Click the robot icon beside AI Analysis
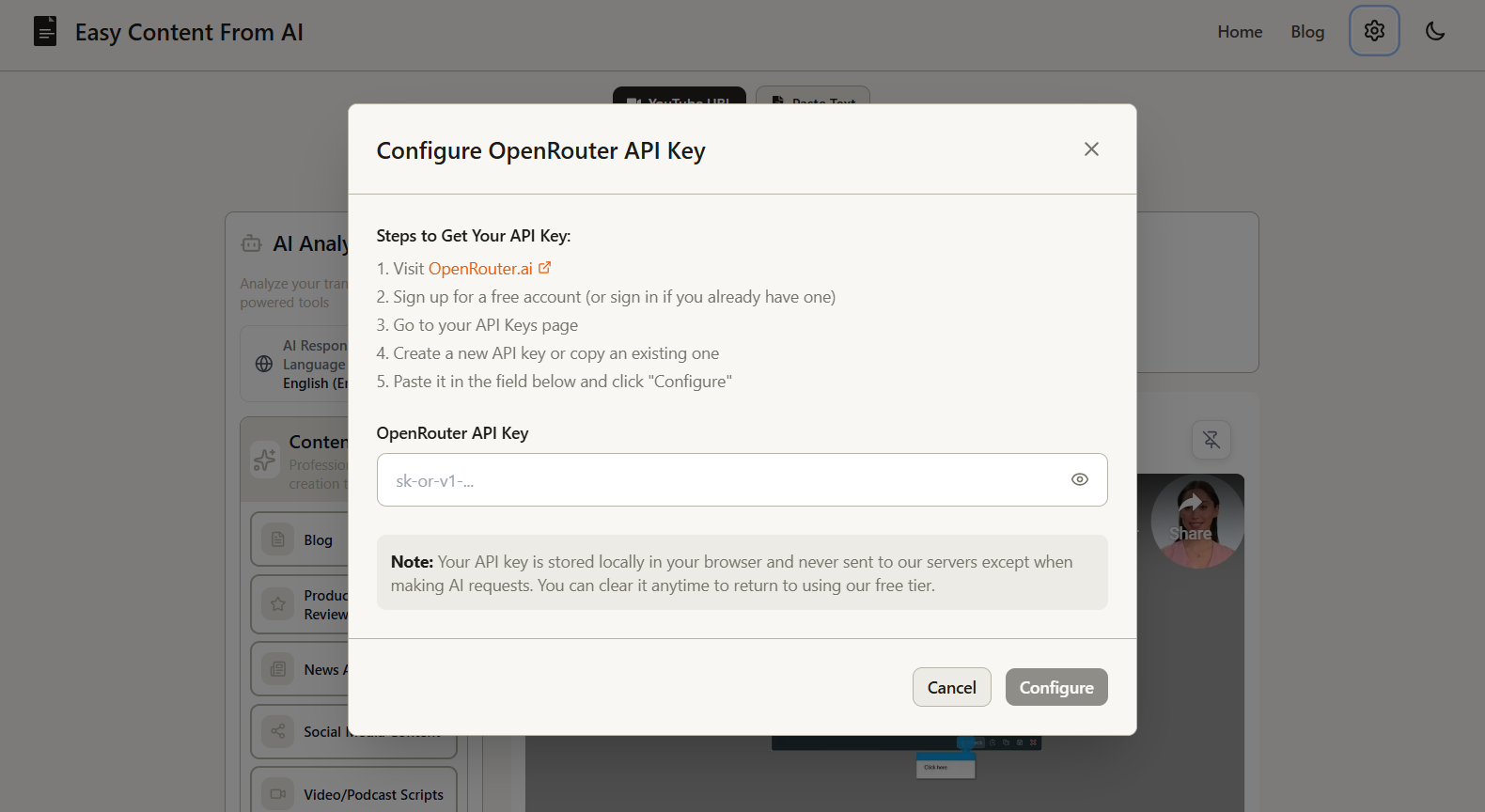Image resolution: width=1485 pixels, height=812 pixels. 251,244
